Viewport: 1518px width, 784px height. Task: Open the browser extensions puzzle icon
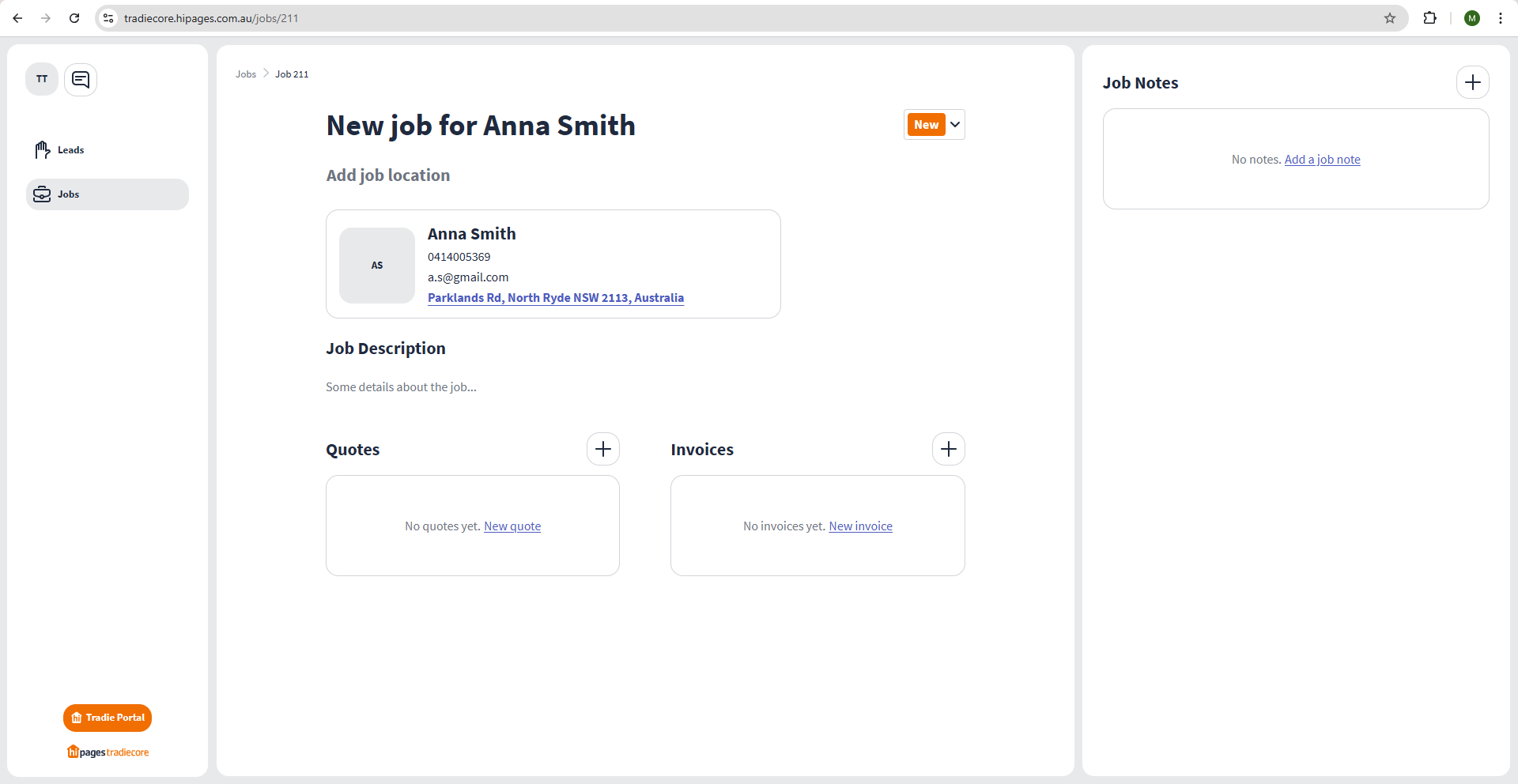point(1429,18)
